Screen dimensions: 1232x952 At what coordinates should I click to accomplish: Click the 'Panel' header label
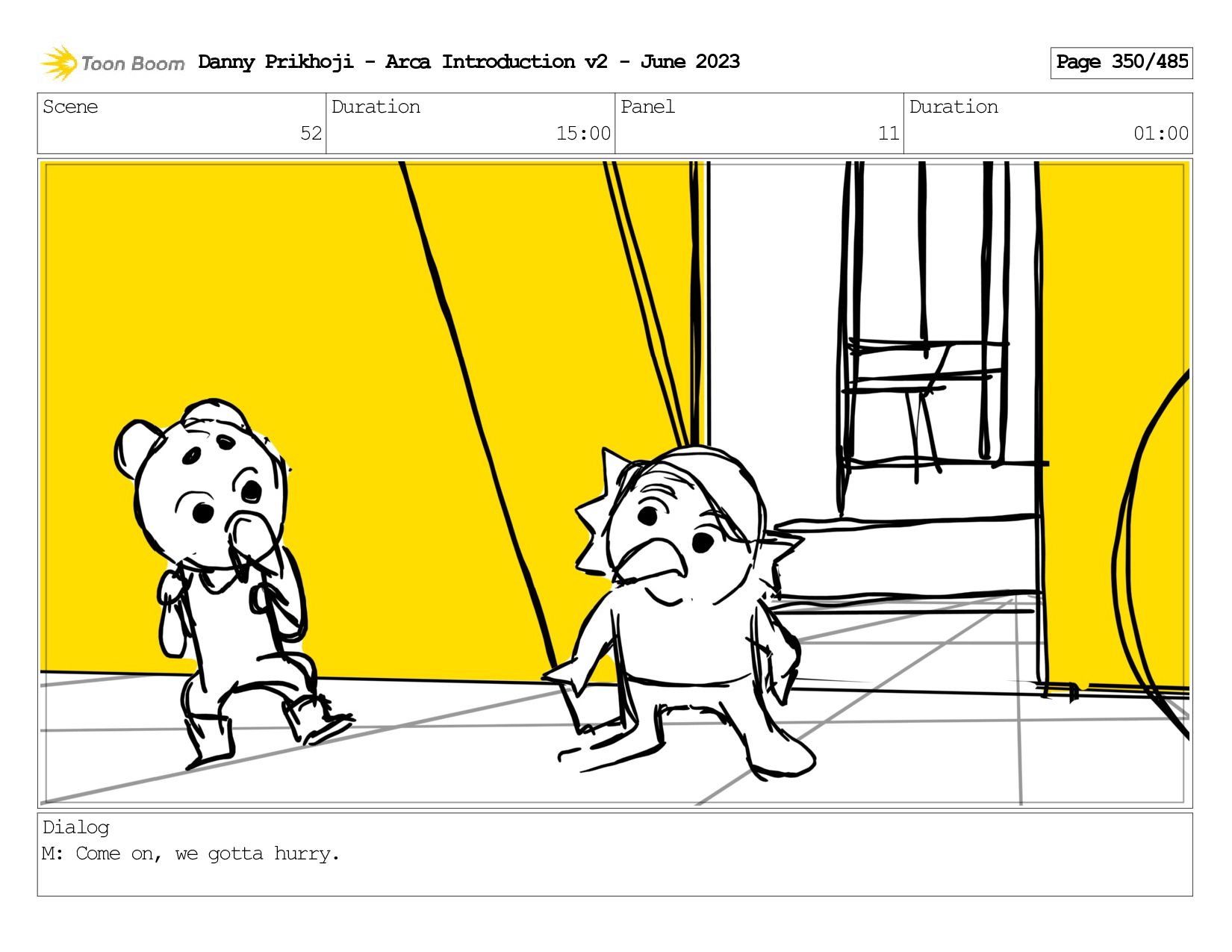tap(647, 107)
